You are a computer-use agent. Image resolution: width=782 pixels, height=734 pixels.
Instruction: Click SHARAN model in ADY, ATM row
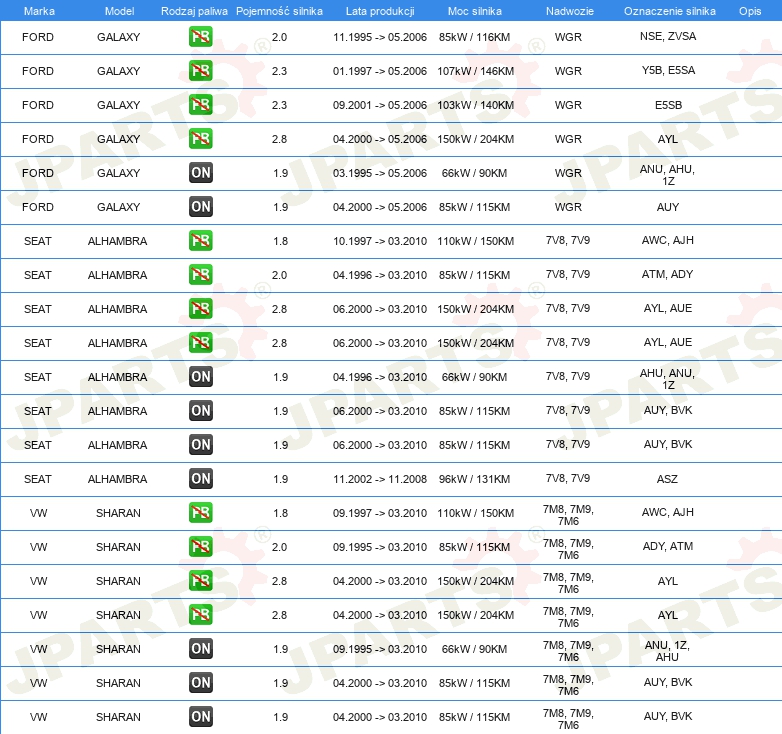click(118, 547)
